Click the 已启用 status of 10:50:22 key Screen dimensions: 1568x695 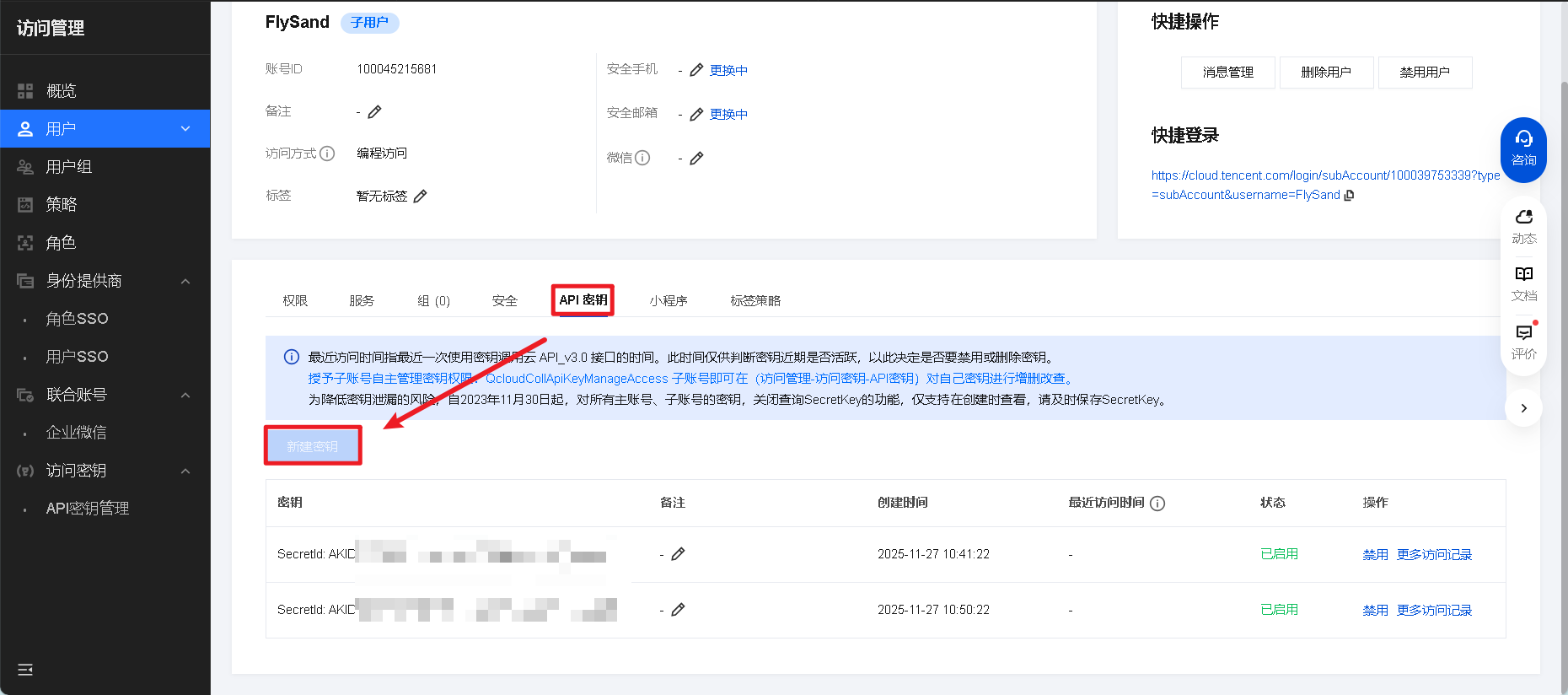coord(1279,610)
